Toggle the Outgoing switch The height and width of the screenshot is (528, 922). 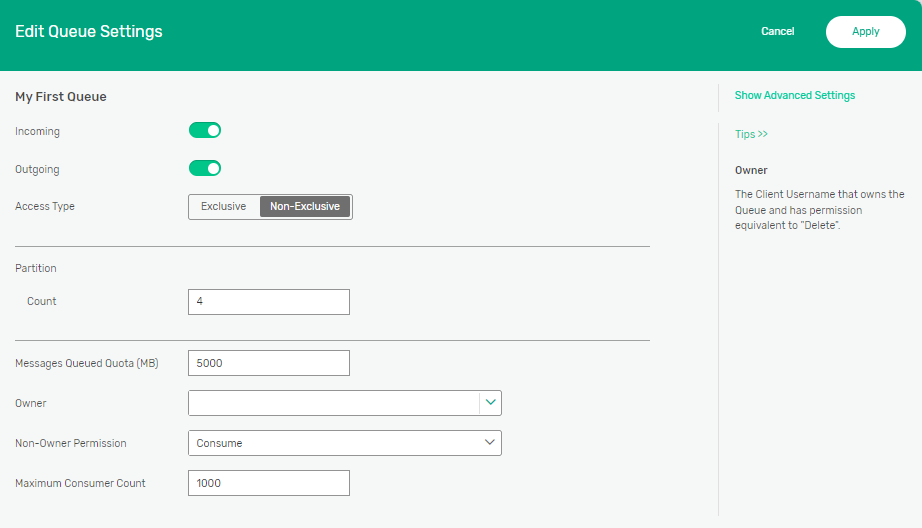[205, 168]
